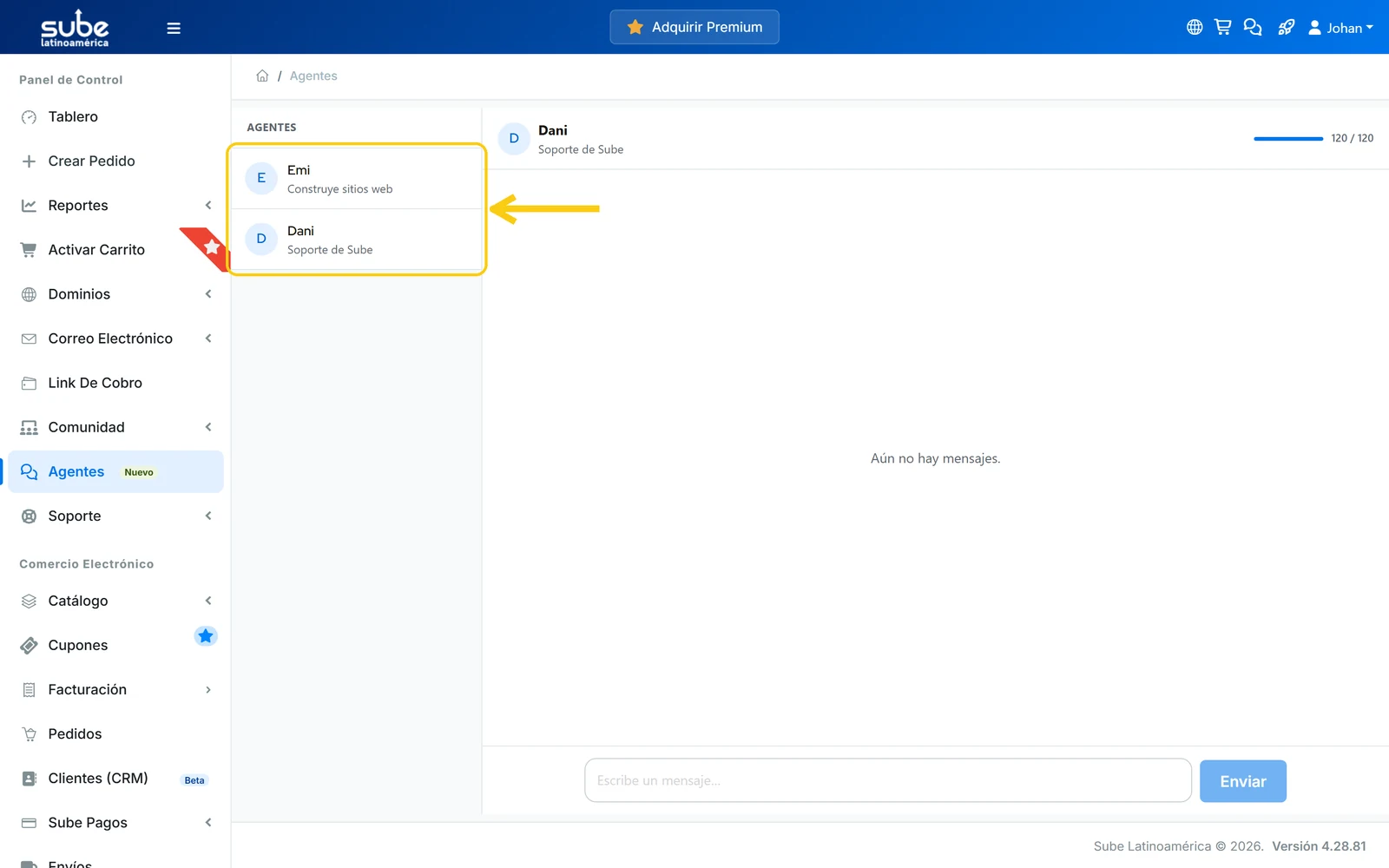Expand the Comunidad submenu chevron
Viewport: 1389px width, 868px height.
coord(208,426)
